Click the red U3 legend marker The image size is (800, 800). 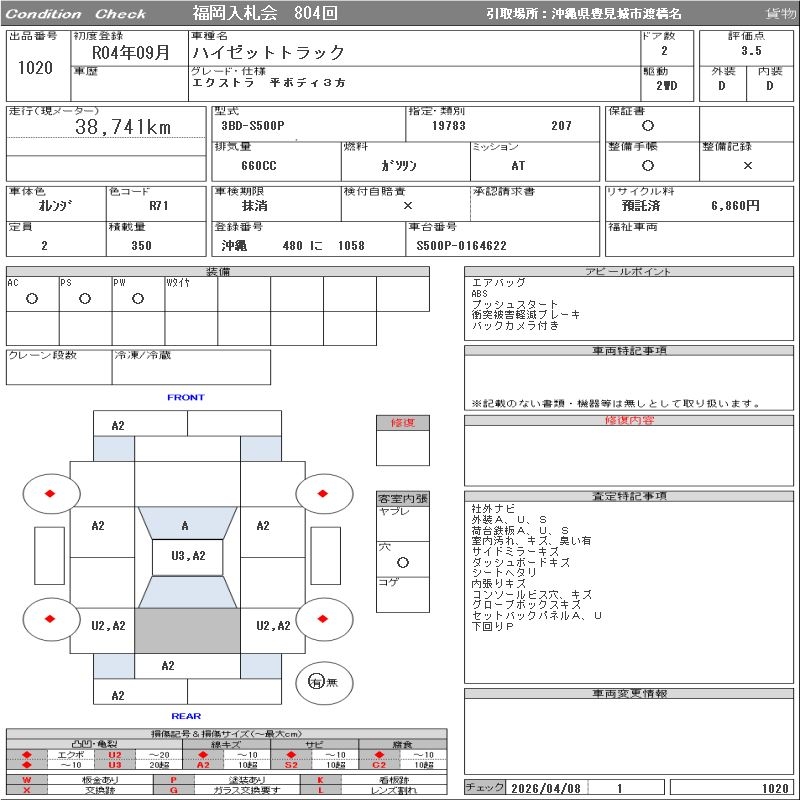(115, 764)
